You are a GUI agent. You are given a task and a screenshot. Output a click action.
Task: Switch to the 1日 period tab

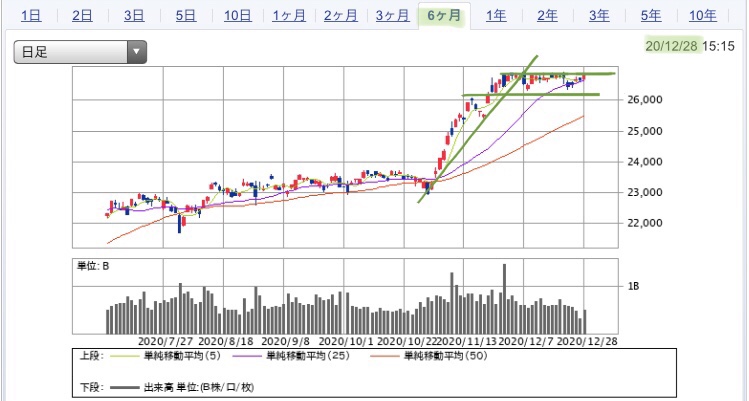[31, 16]
